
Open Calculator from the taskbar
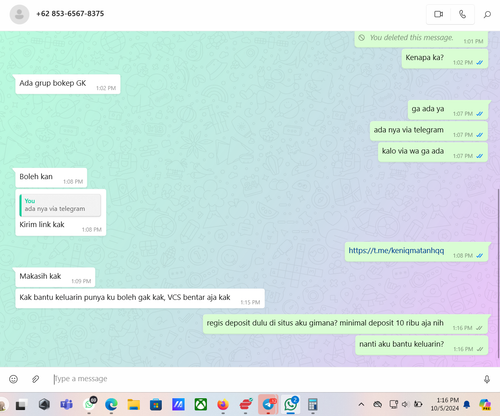[x=313, y=405]
